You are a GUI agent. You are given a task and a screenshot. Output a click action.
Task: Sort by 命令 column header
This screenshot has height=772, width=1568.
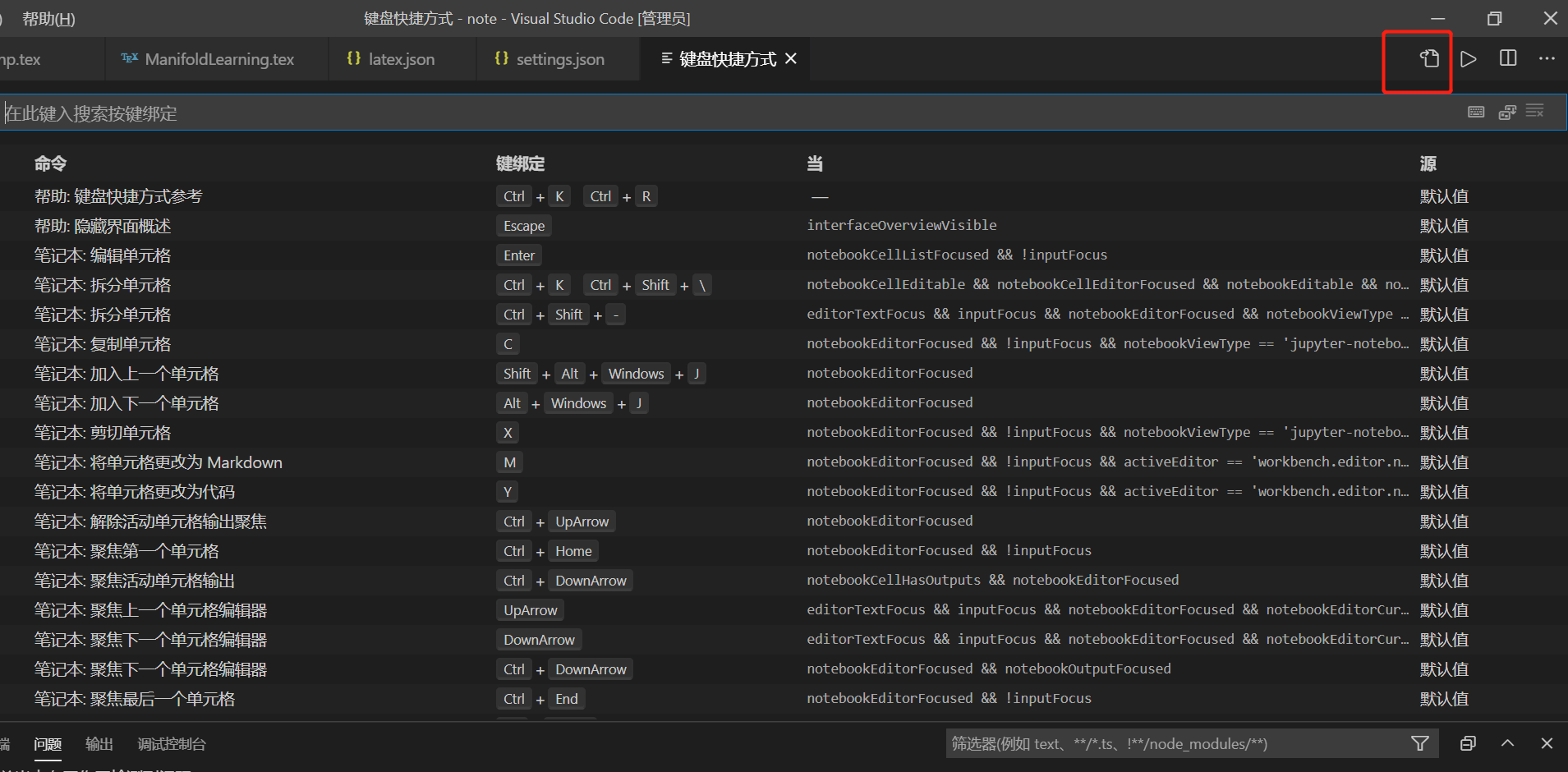tap(51, 163)
